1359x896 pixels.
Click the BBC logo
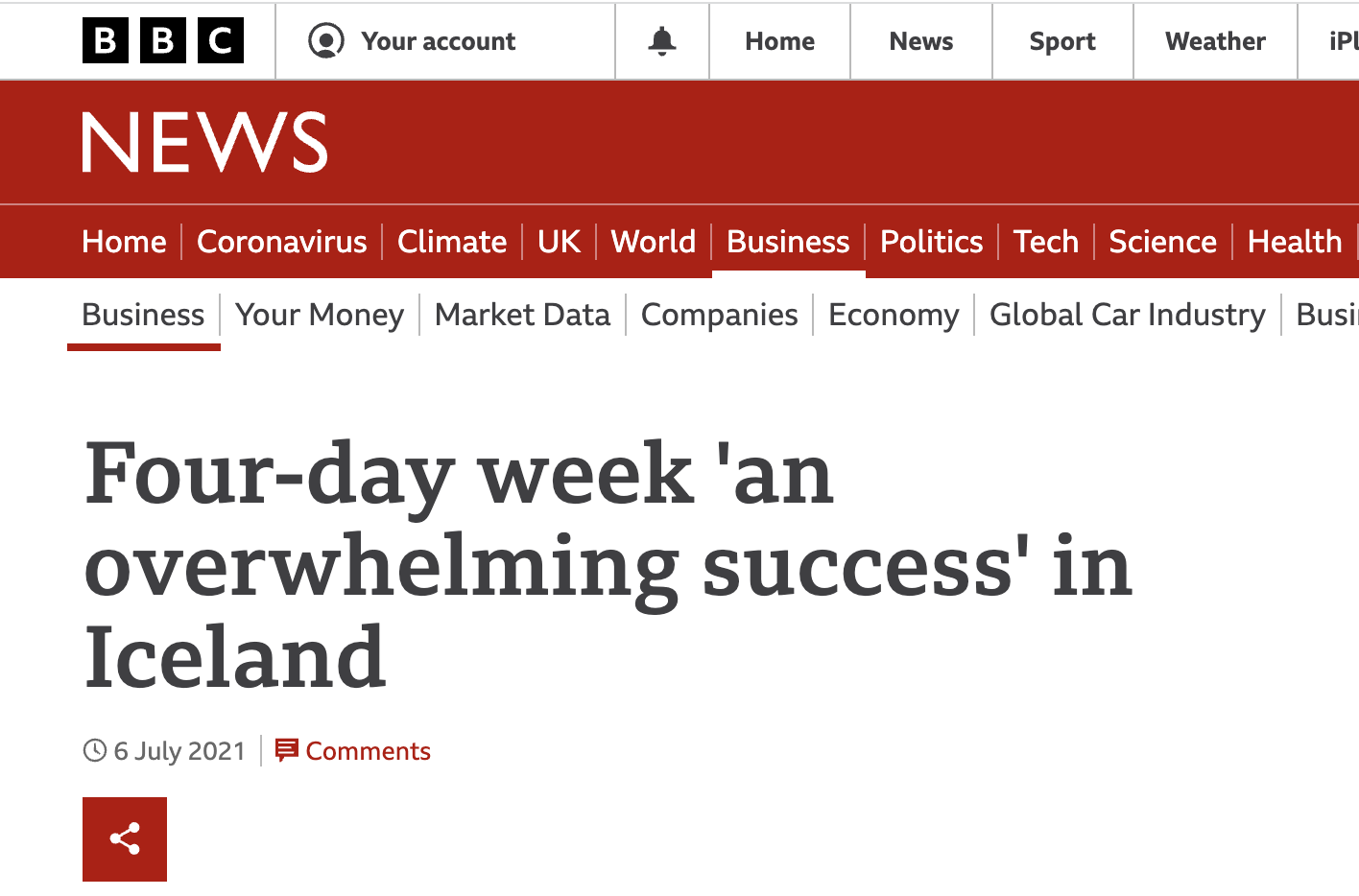[163, 41]
